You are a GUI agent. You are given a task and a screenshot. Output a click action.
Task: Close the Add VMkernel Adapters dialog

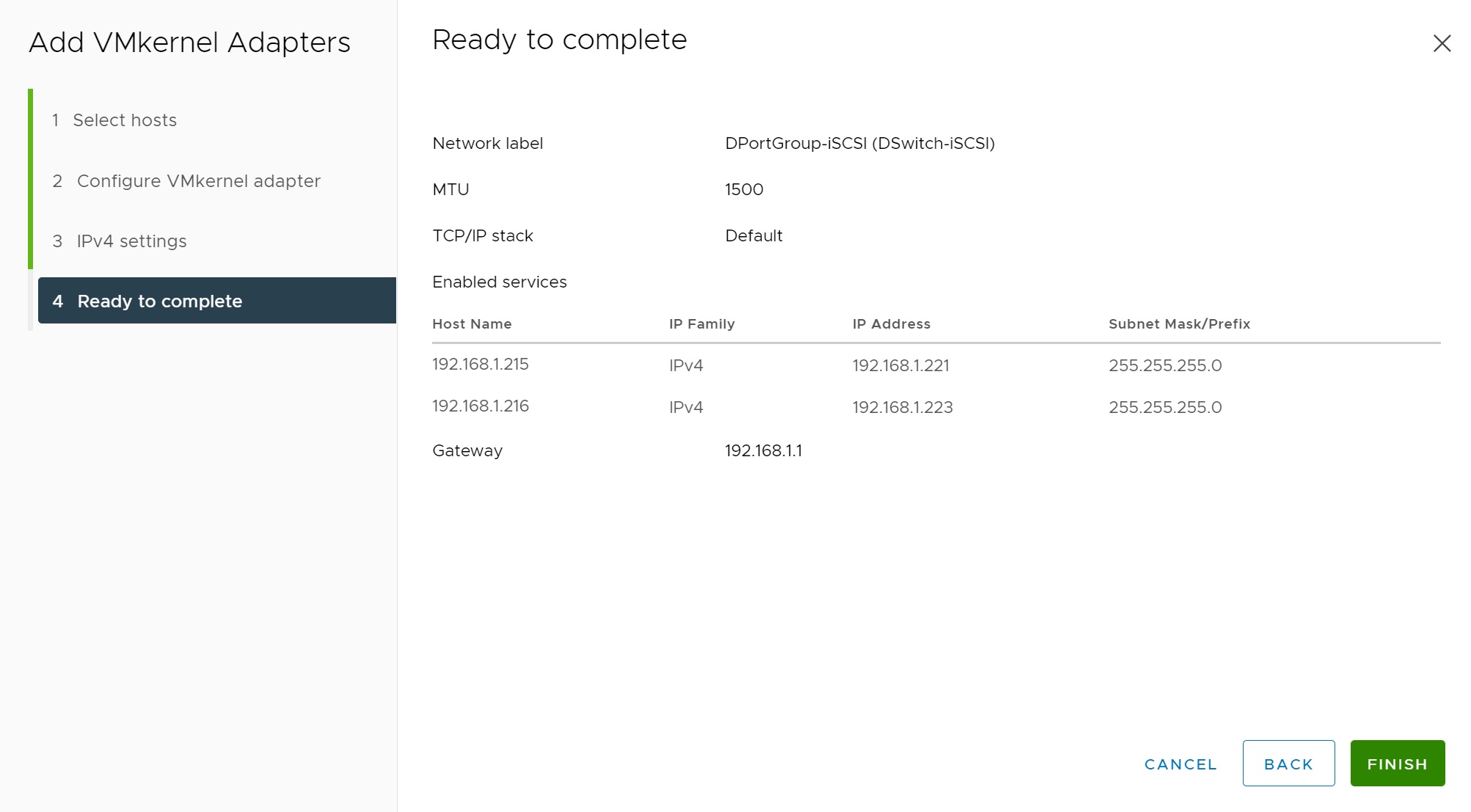[1442, 44]
